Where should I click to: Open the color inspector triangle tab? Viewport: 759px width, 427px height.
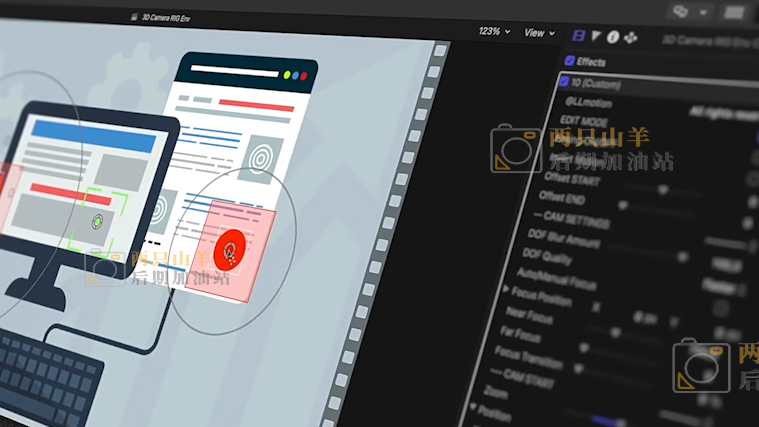point(596,36)
